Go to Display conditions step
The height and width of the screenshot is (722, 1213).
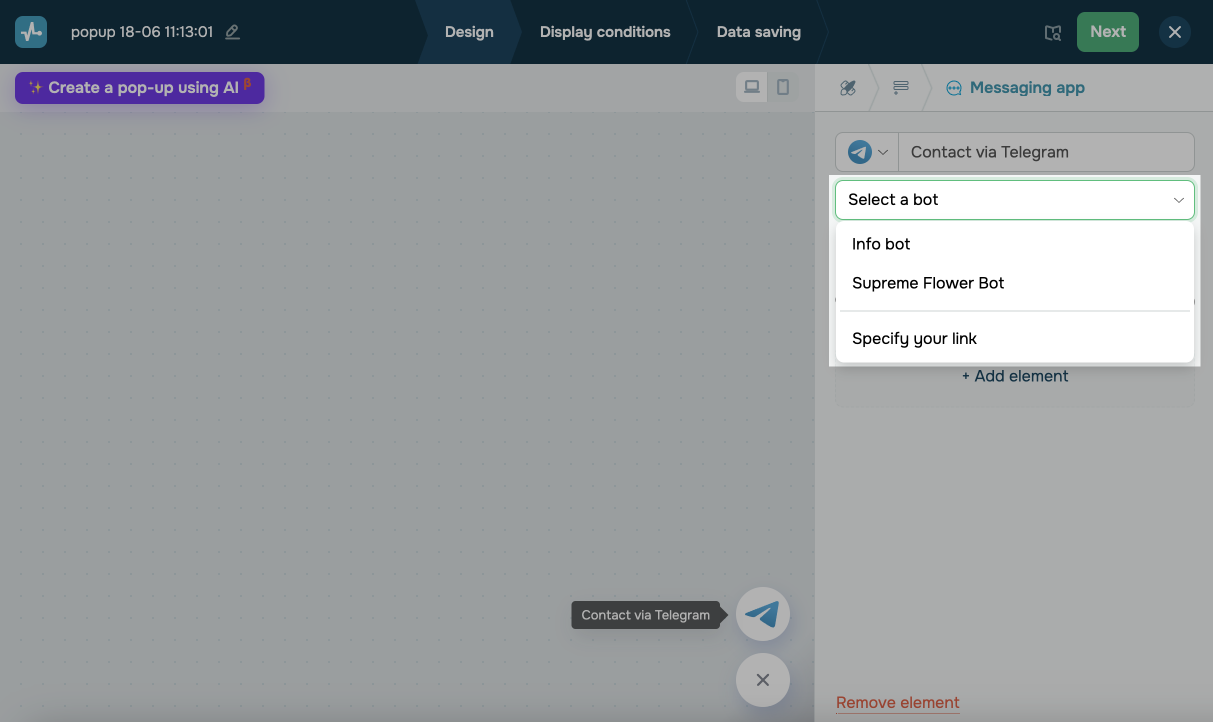tap(605, 32)
